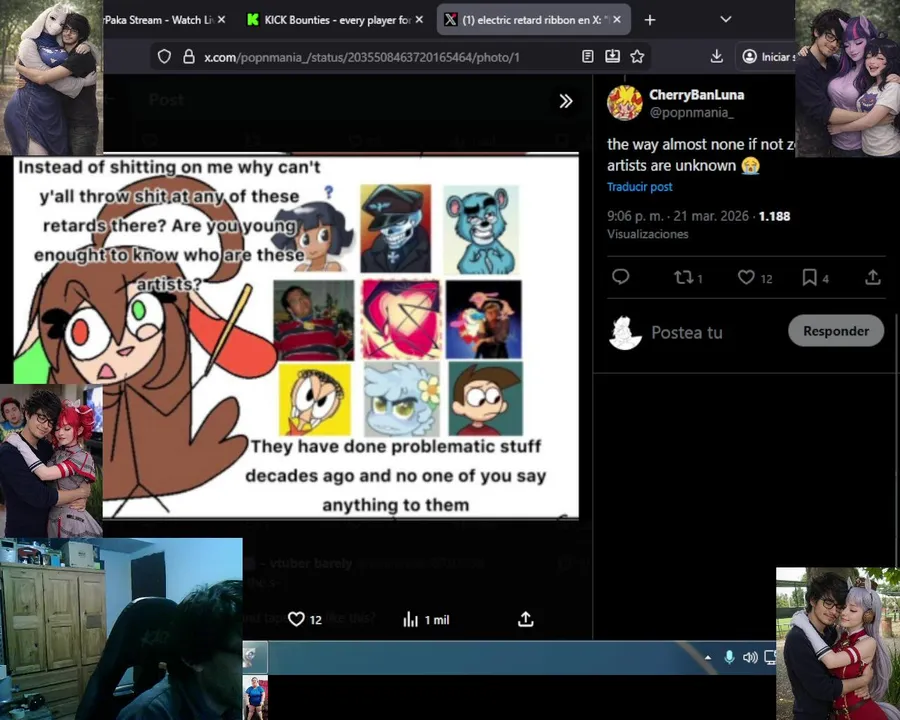Image resolution: width=900 pixels, height=720 pixels.
Task: Close the Paka Stream tab
Action: 222,20
